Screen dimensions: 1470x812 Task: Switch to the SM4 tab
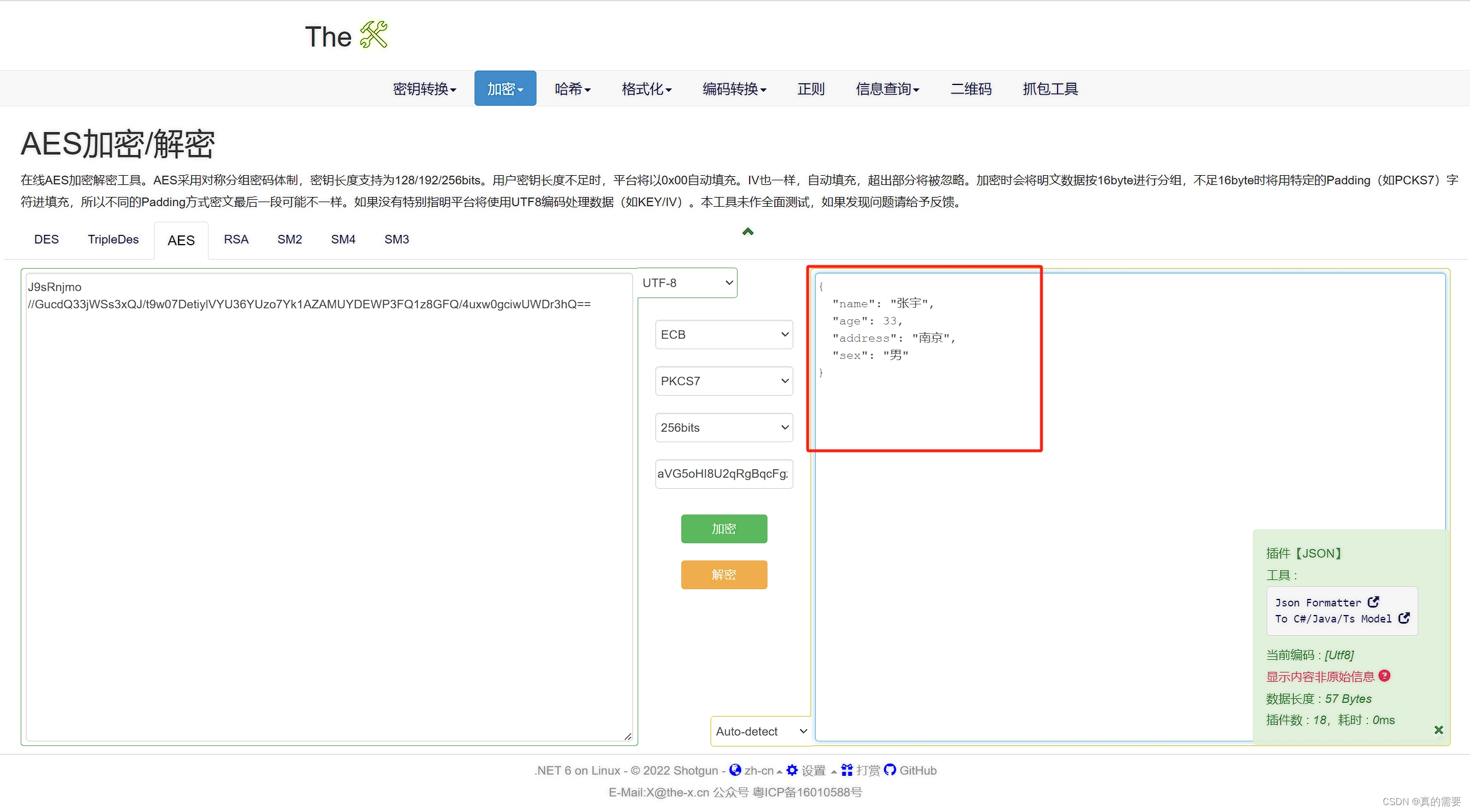pyautogui.click(x=342, y=239)
